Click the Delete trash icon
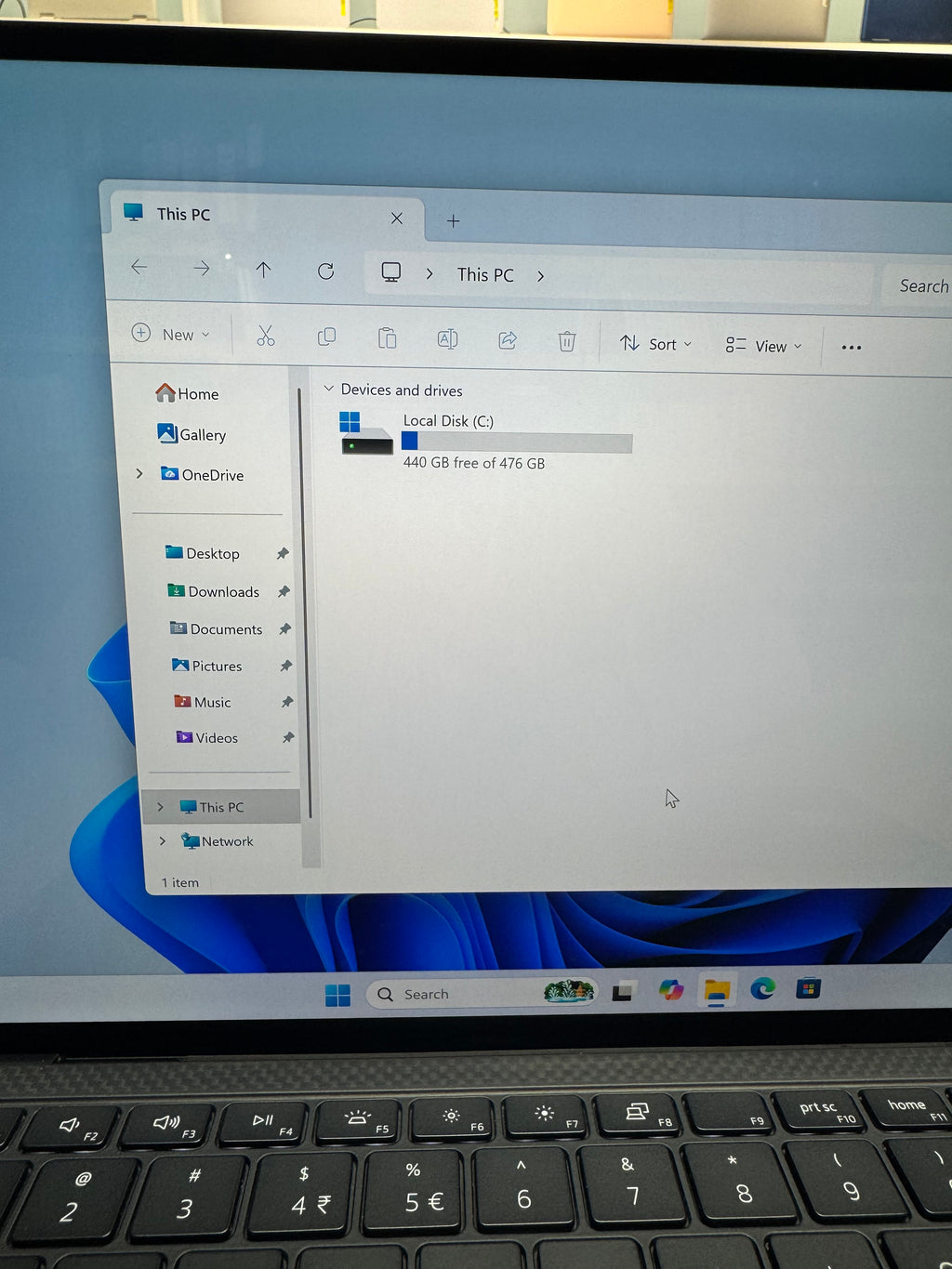 pos(567,341)
